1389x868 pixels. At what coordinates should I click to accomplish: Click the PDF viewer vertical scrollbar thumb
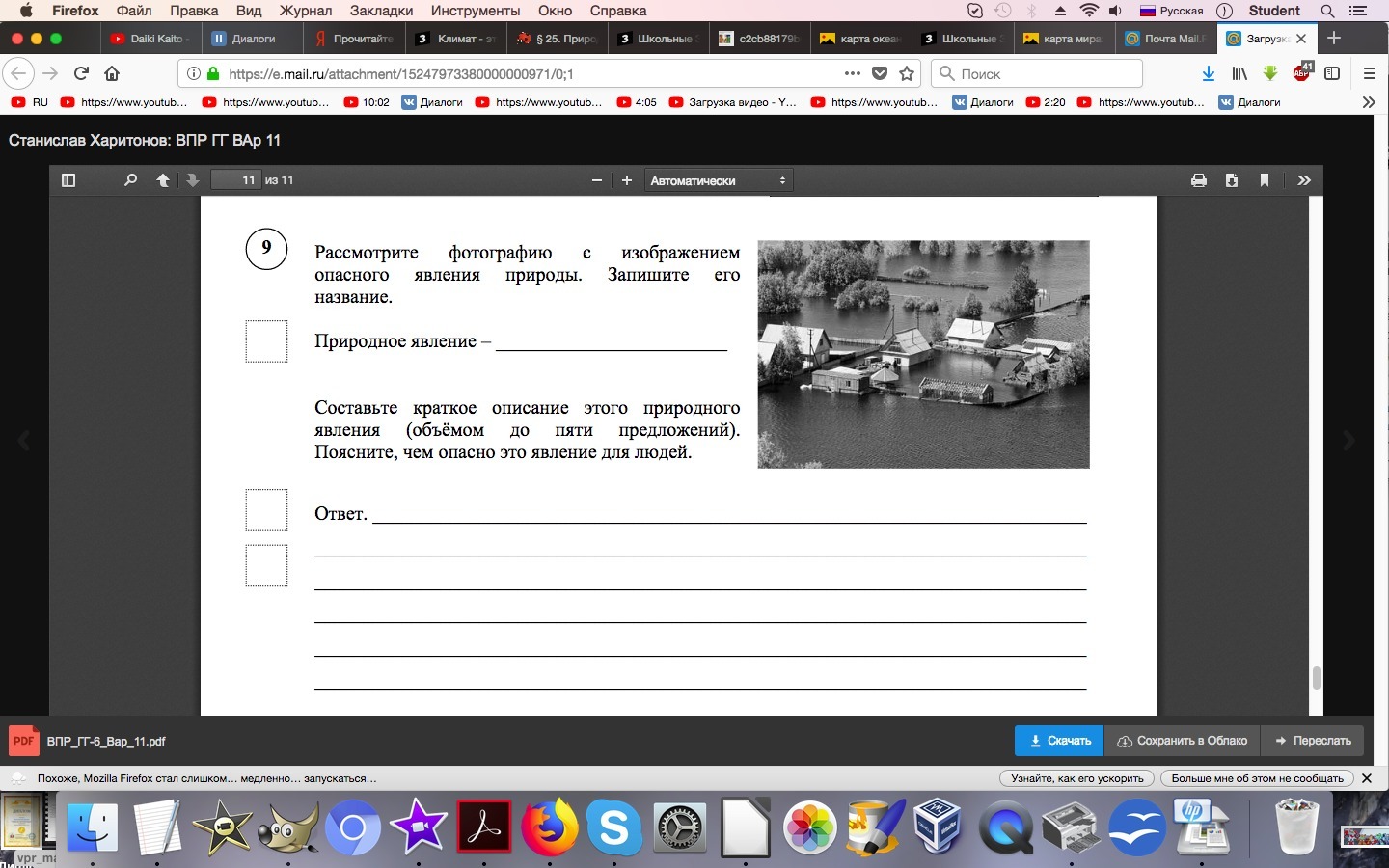click(1316, 677)
